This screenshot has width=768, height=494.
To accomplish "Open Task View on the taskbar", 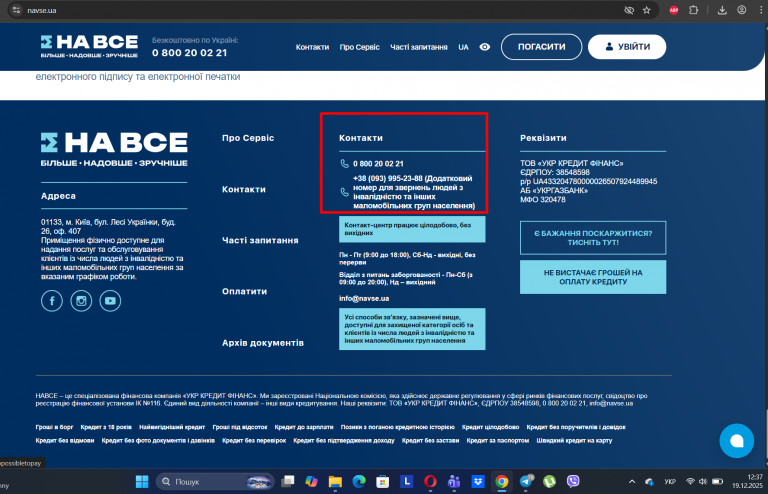I will (x=288, y=482).
